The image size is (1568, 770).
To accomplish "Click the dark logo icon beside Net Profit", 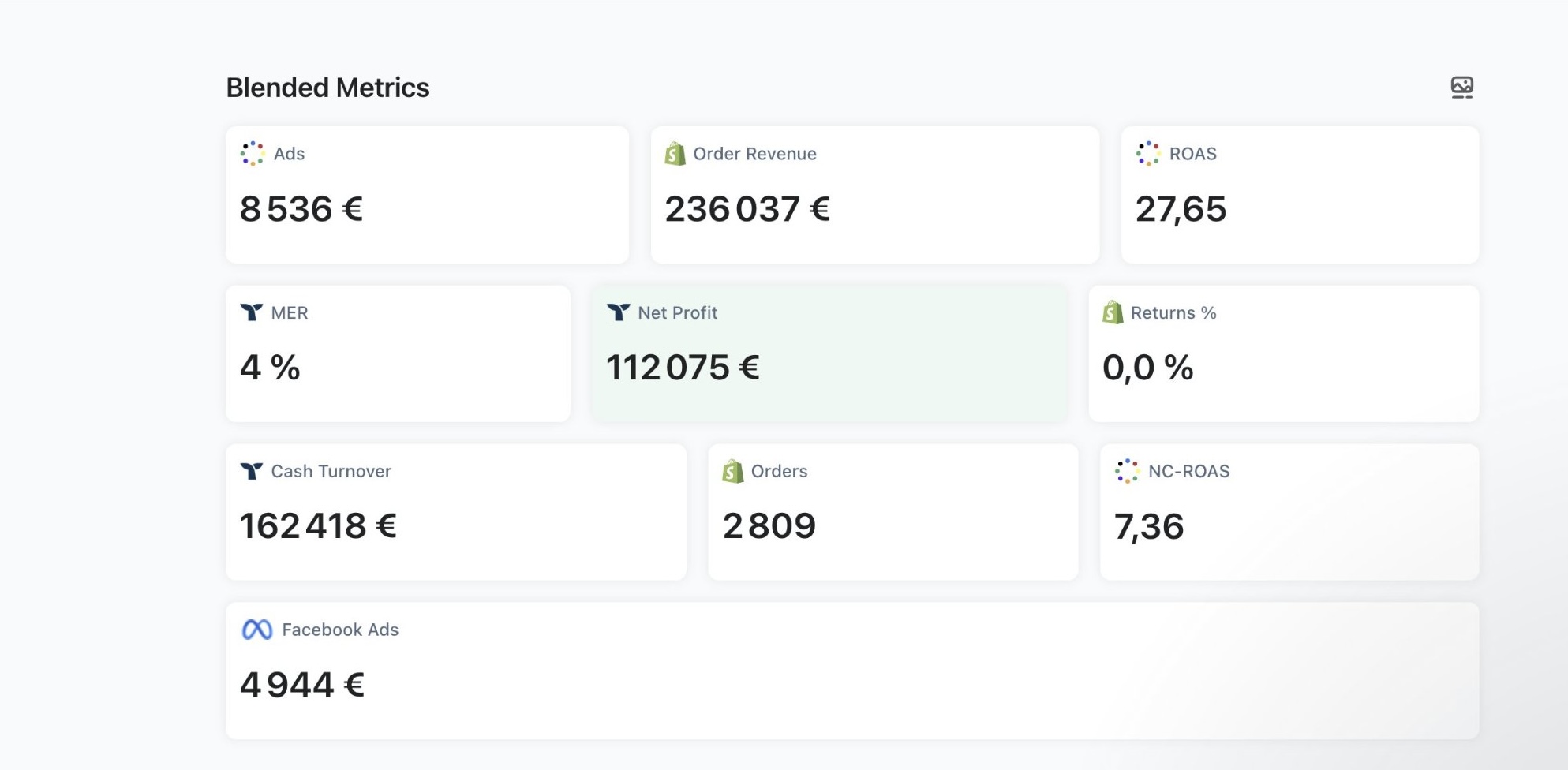I will (618, 312).
